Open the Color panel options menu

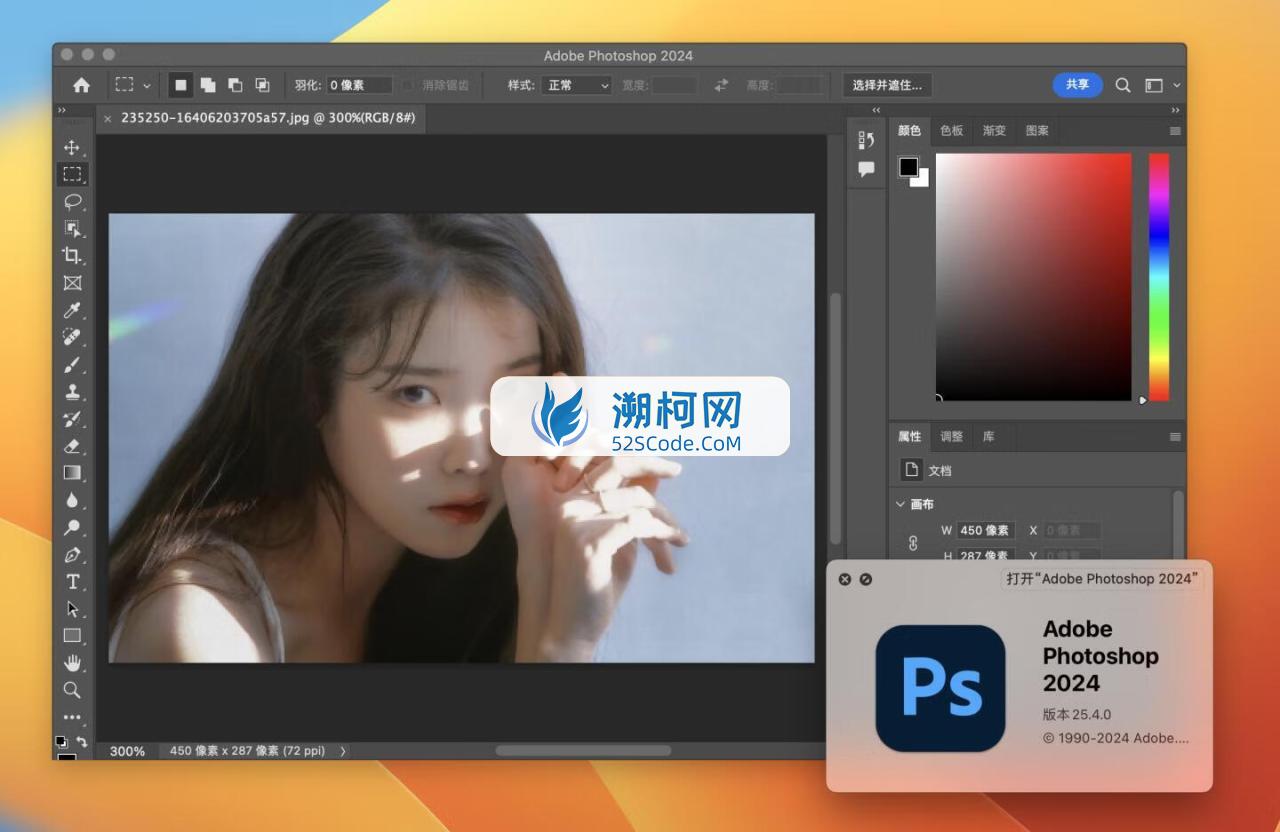click(x=1175, y=131)
